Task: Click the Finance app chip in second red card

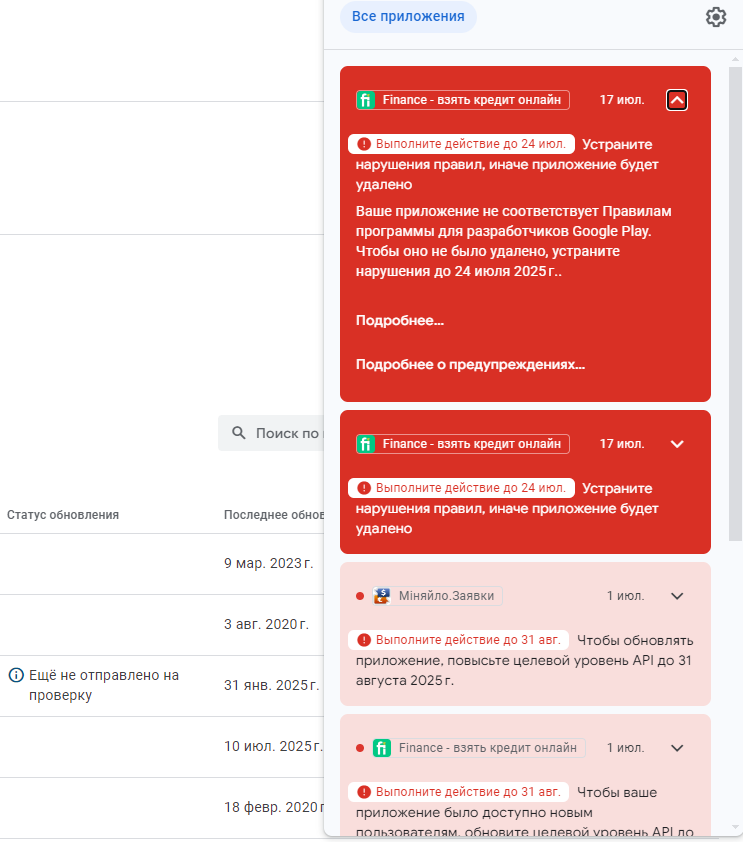Action: 463,444
